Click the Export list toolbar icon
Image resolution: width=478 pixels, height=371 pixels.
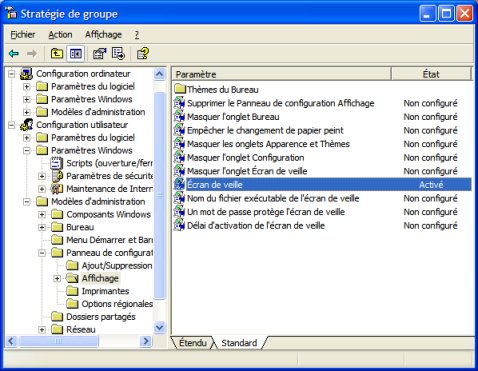(x=118, y=53)
